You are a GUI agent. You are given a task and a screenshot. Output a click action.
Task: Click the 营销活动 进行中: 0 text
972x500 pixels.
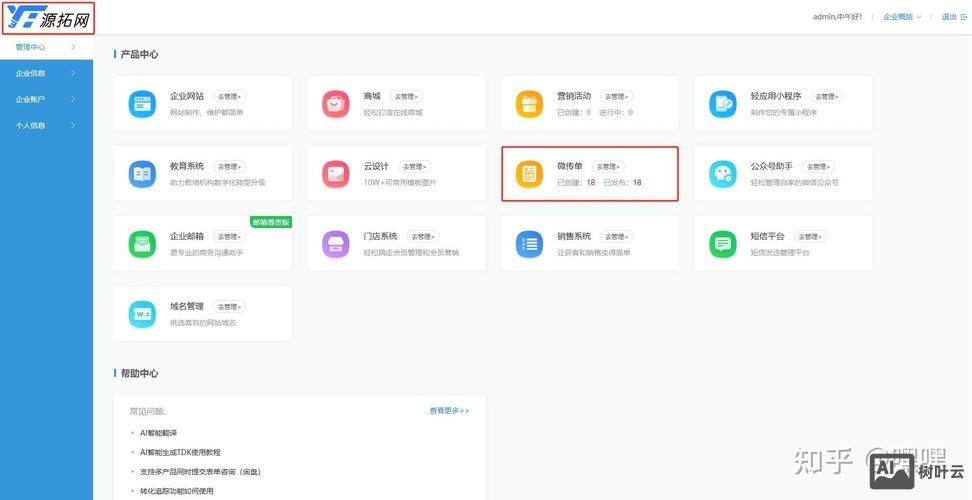(616, 113)
